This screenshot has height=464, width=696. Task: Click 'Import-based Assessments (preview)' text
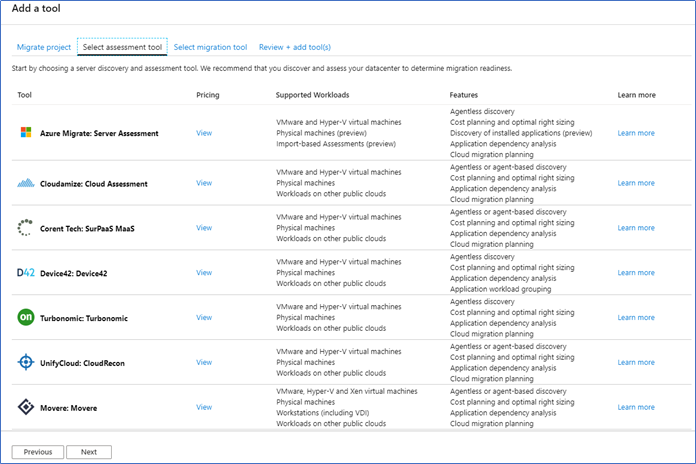click(336, 144)
